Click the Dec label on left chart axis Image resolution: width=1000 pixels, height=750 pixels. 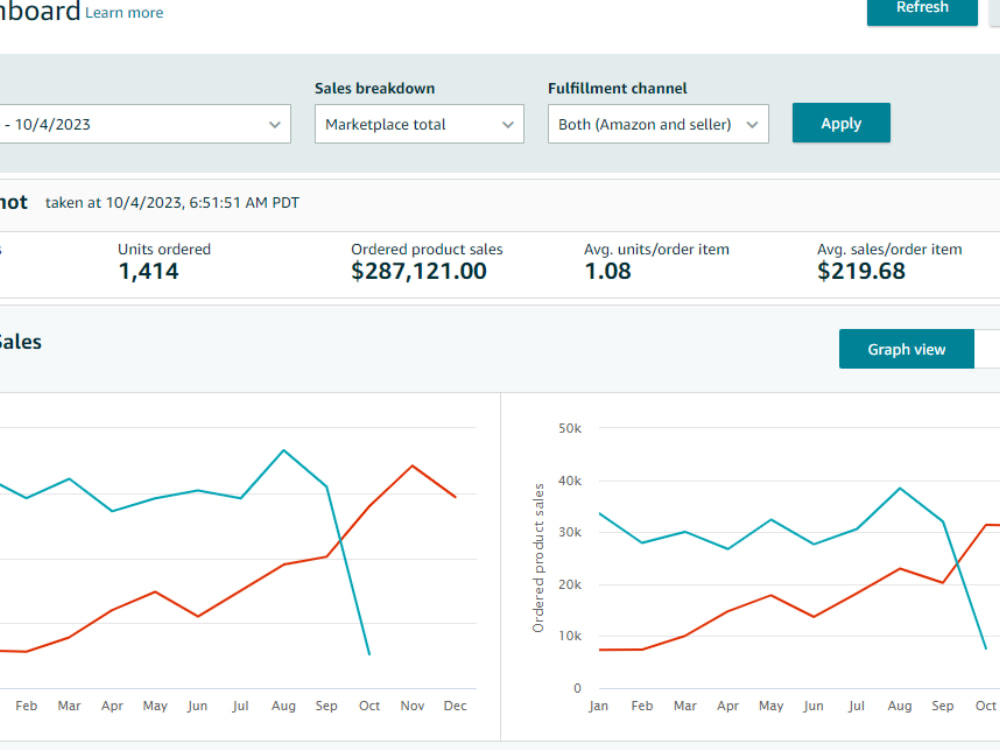pyautogui.click(x=455, y=706)
